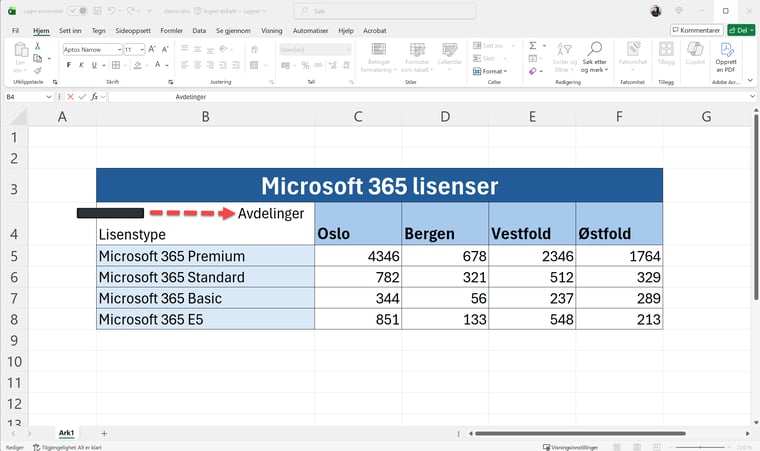Screen dimensions: 760x451
Task: Open Sort and Filter (Sorter og filtrer)
Action: pyautogui.click(x=565, y=57)
